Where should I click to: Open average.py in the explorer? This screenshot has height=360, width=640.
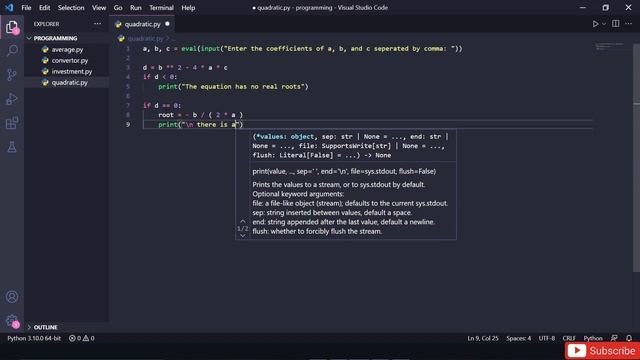click(67, 49)
